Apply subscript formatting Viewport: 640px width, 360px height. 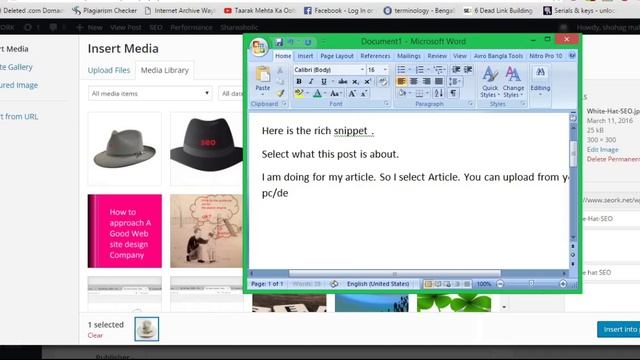coord(356,82)
